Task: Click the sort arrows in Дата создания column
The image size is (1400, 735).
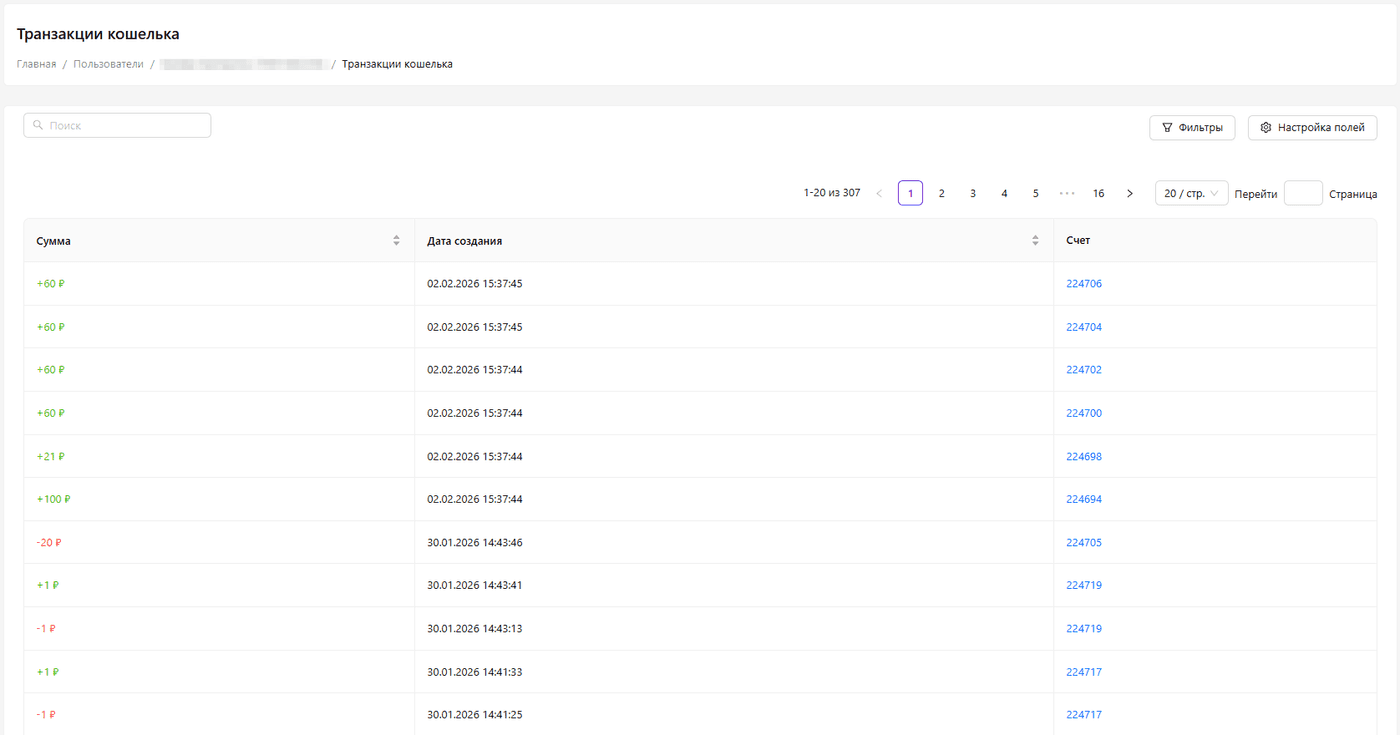Action: tap(1035, 241)
